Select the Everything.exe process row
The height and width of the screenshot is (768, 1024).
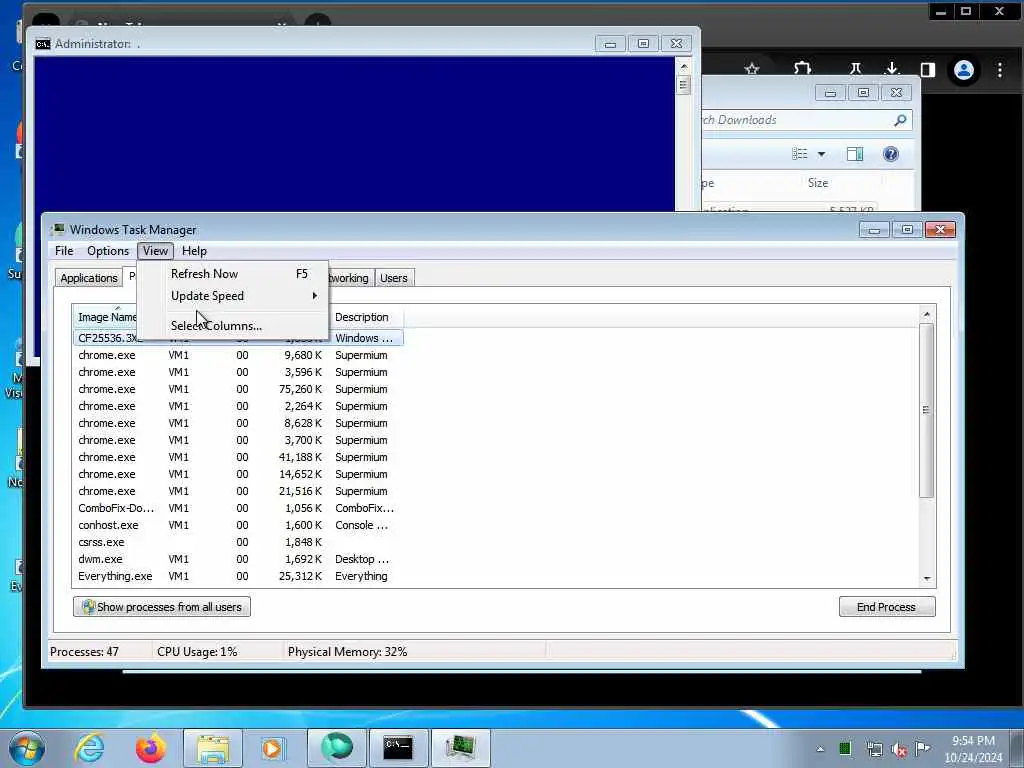point(238,576)
